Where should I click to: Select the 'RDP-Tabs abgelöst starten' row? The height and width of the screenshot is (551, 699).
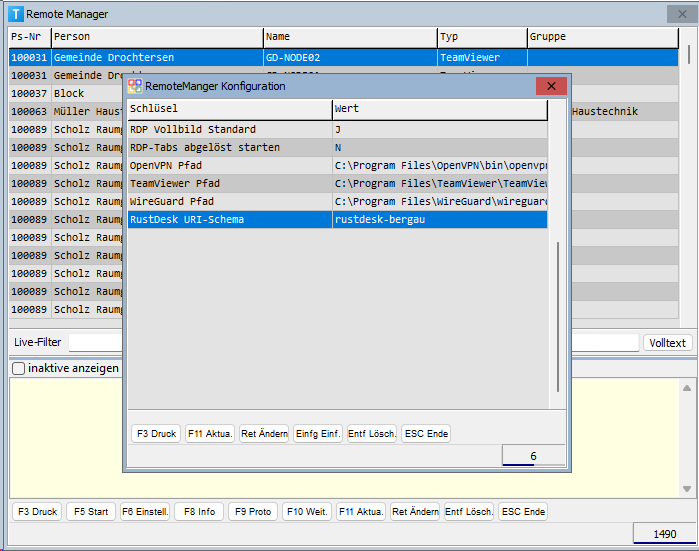337,148
